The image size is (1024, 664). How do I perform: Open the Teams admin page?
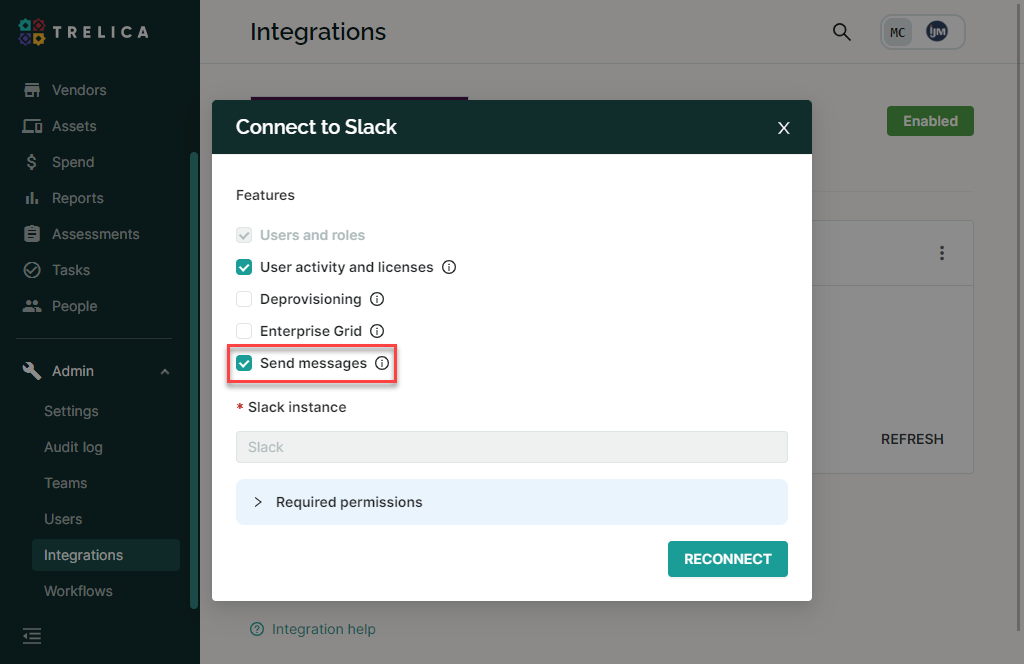(x=65, y=483)
